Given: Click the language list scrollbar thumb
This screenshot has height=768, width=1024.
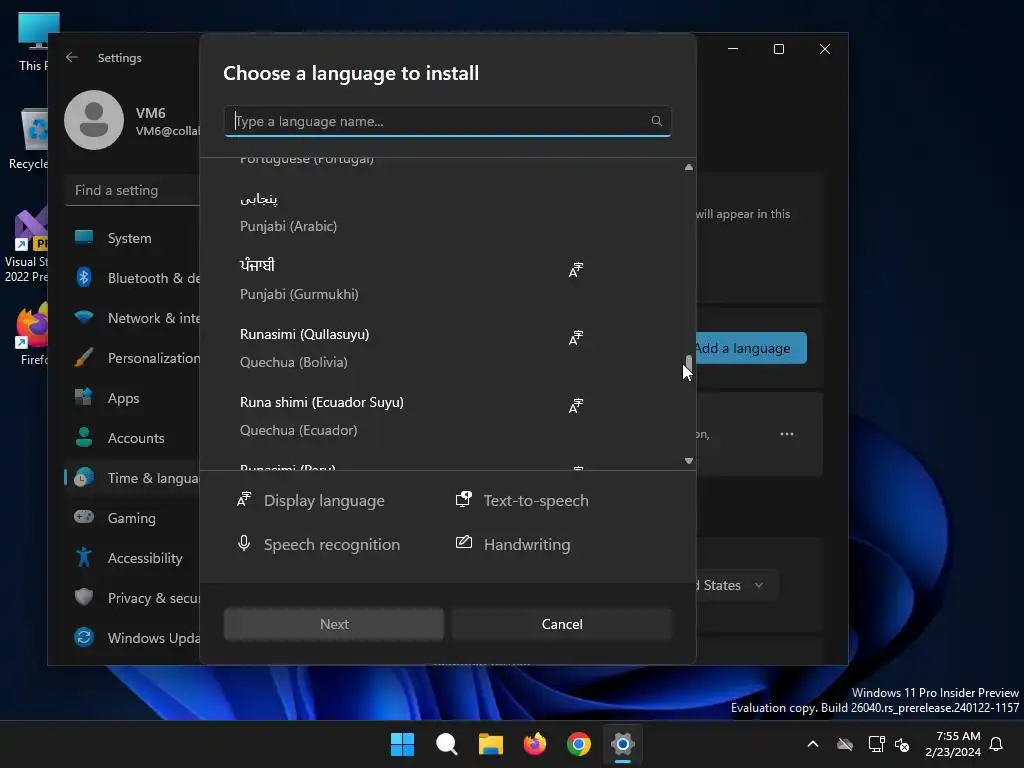Looking at the screenshot, I should (x=688, y=364).
